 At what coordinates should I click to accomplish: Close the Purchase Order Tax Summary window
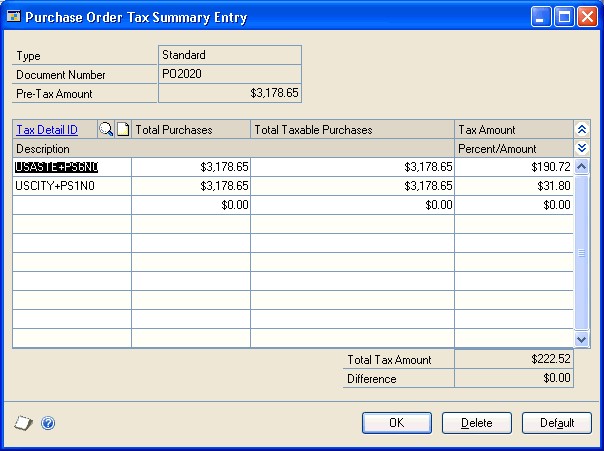(587, 17)
